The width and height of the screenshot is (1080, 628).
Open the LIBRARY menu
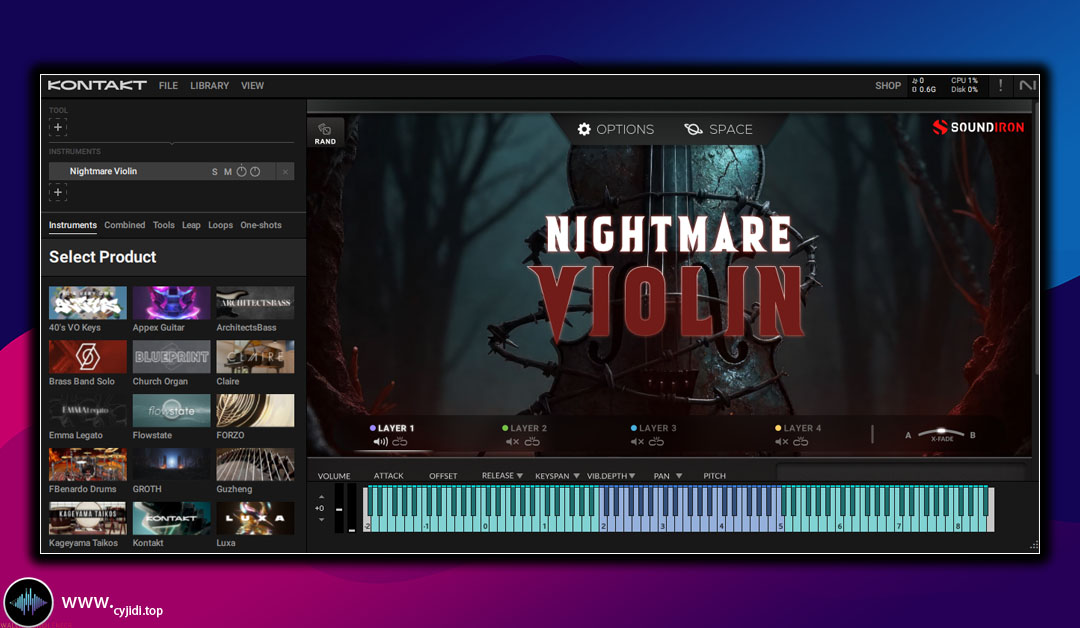tap(209, 85)
